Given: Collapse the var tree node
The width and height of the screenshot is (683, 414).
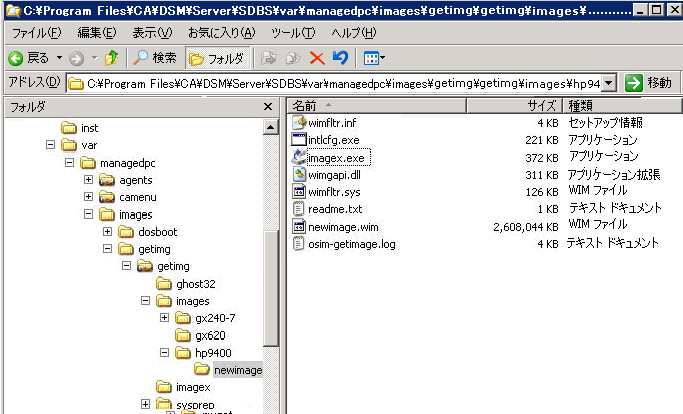Looking at the screenshot, I should tap(51, 145).
